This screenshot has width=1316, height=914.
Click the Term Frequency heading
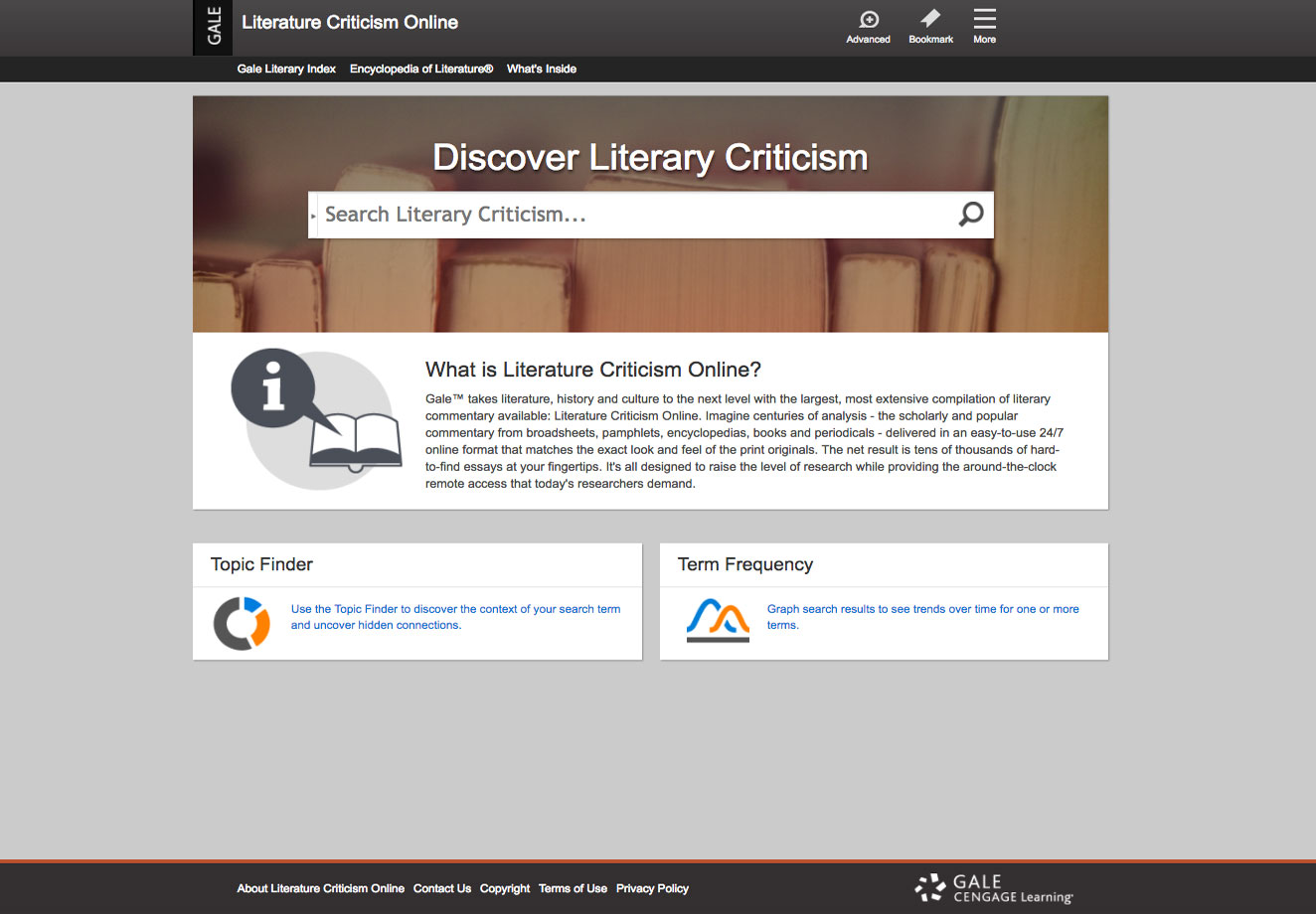tap(745, 564)
